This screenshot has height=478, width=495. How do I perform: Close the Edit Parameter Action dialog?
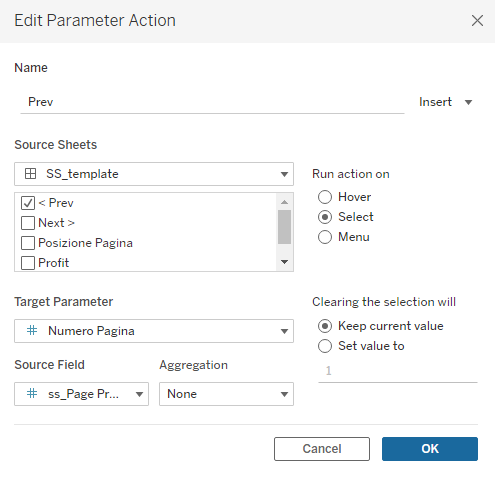[477, 21]
